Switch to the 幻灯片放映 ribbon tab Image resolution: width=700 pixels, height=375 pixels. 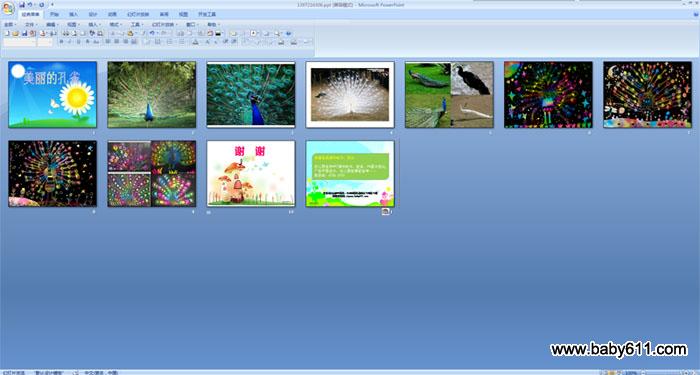point(138,14)
